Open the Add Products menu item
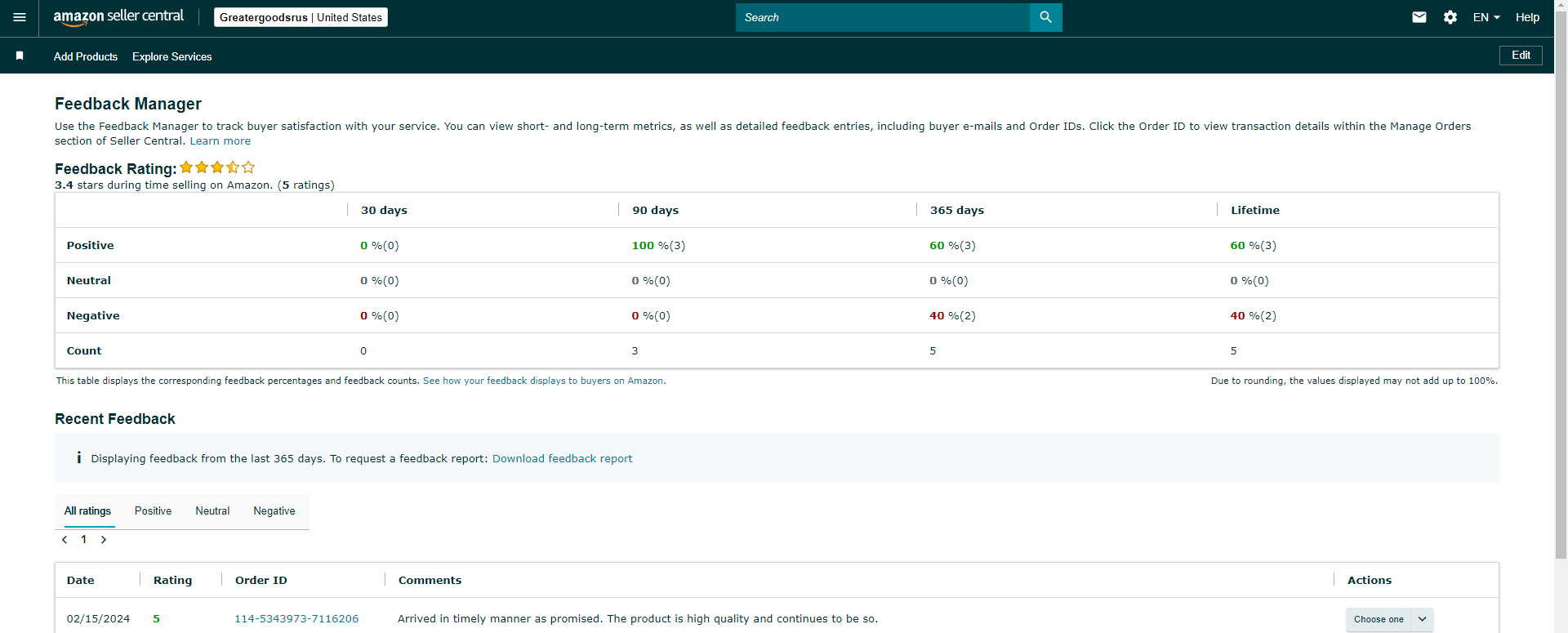The width and height of the screenshot is (1568, 633). click(86, 56)
